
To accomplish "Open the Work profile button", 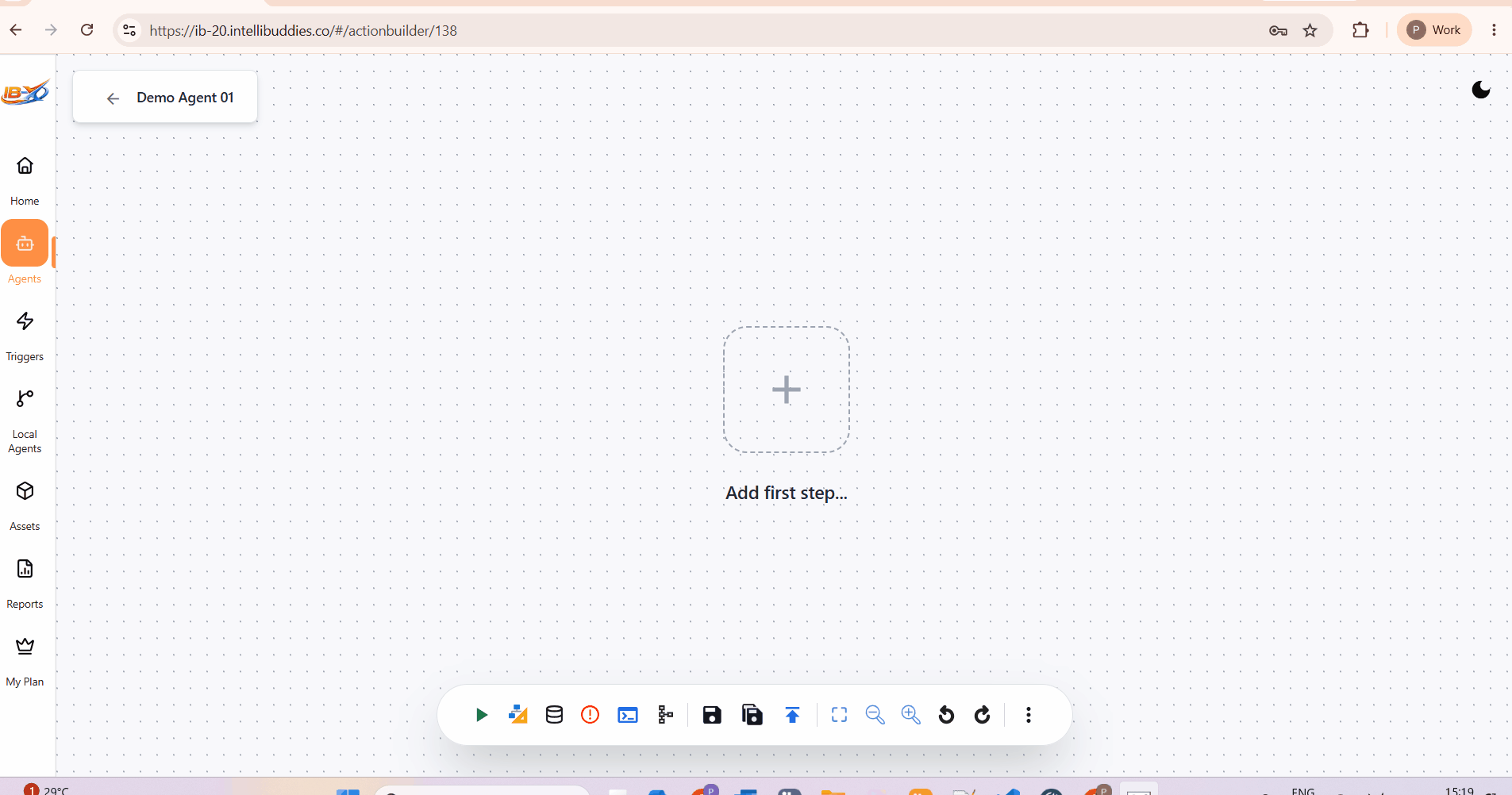I will tap(1434, 30).
